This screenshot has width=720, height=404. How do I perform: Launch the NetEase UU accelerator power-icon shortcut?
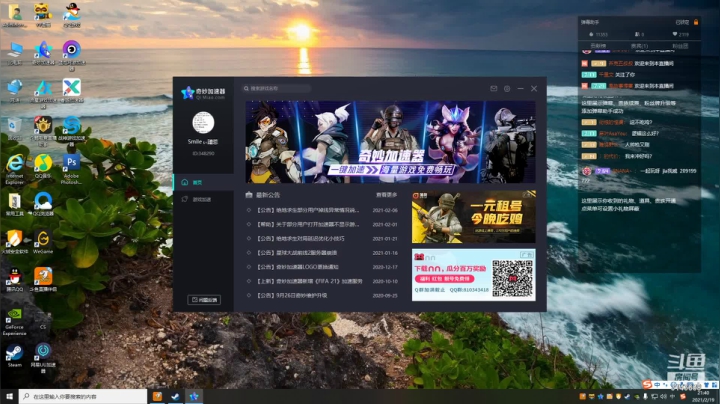[x=43, y=358]
